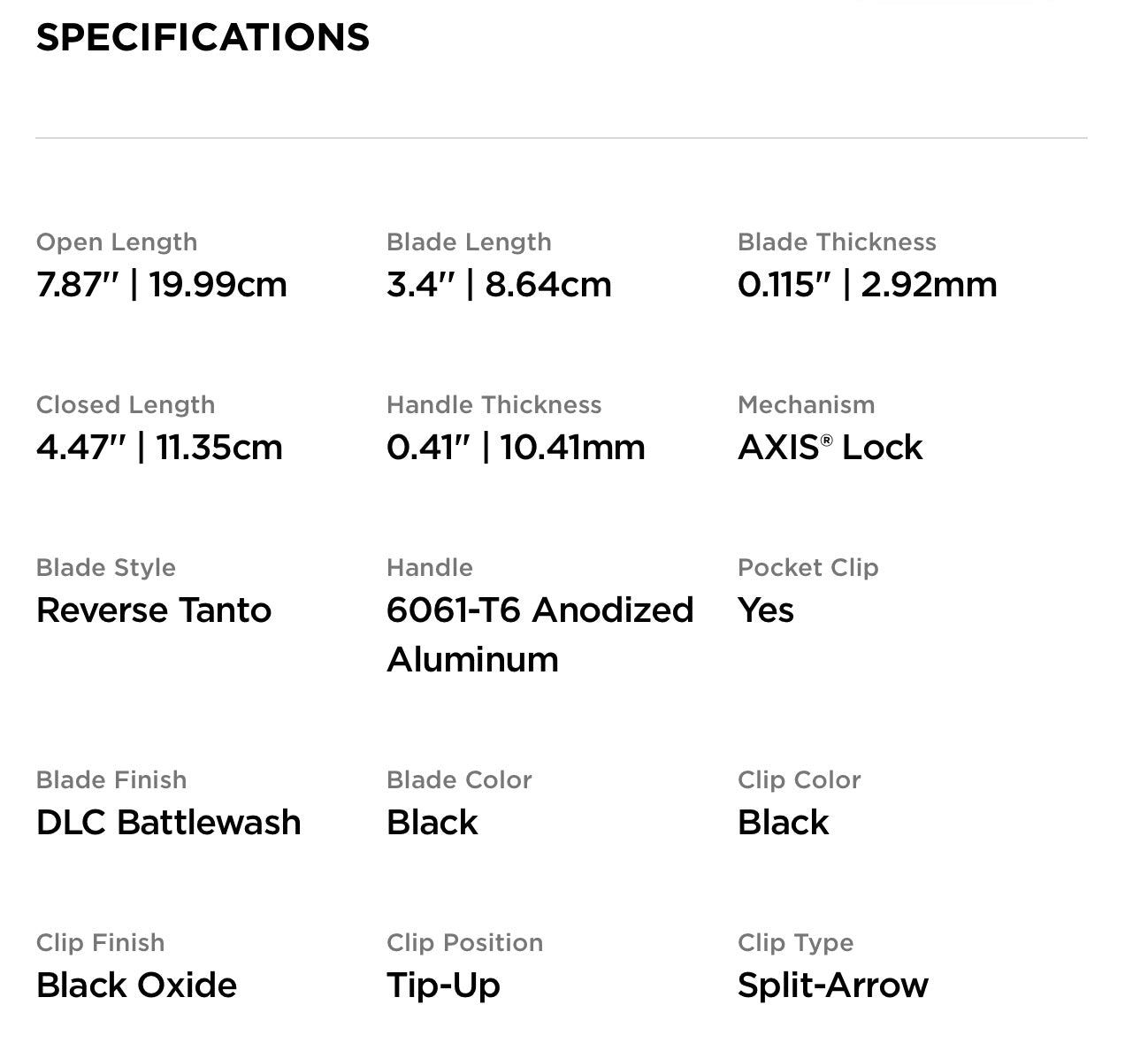The image size is (1148, 1051).
Task: Click the Pocket Clip value Yes
Action: point(766,610)
